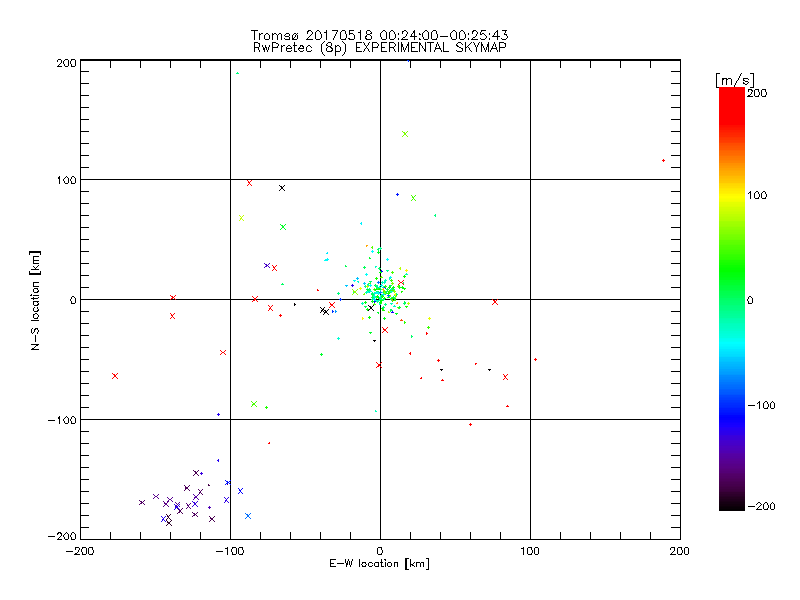This screenshot has width=800, height=600.
Task: Click the E-W axis tick label '0'
Action: pyautogui.click(x=380, y=552)
